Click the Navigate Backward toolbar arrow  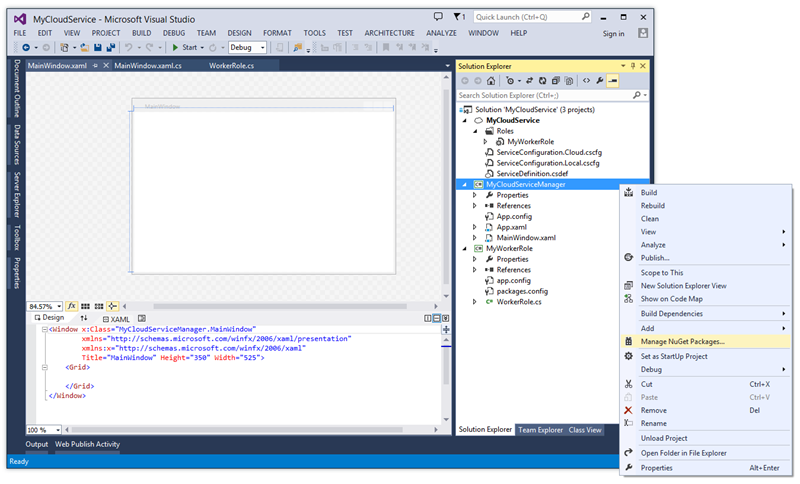tap(26, 47)
